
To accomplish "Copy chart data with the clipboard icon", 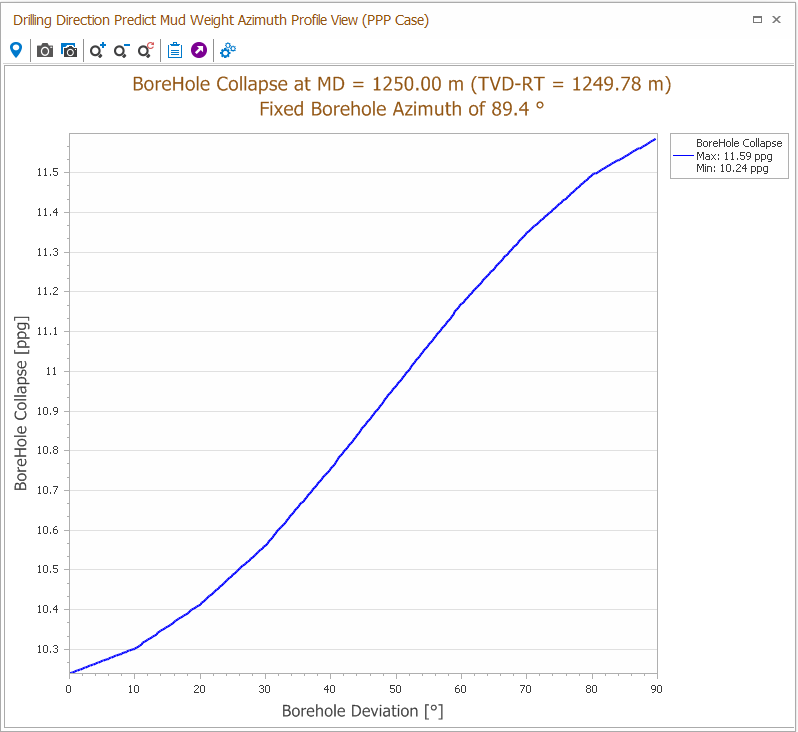I will 175,50.
